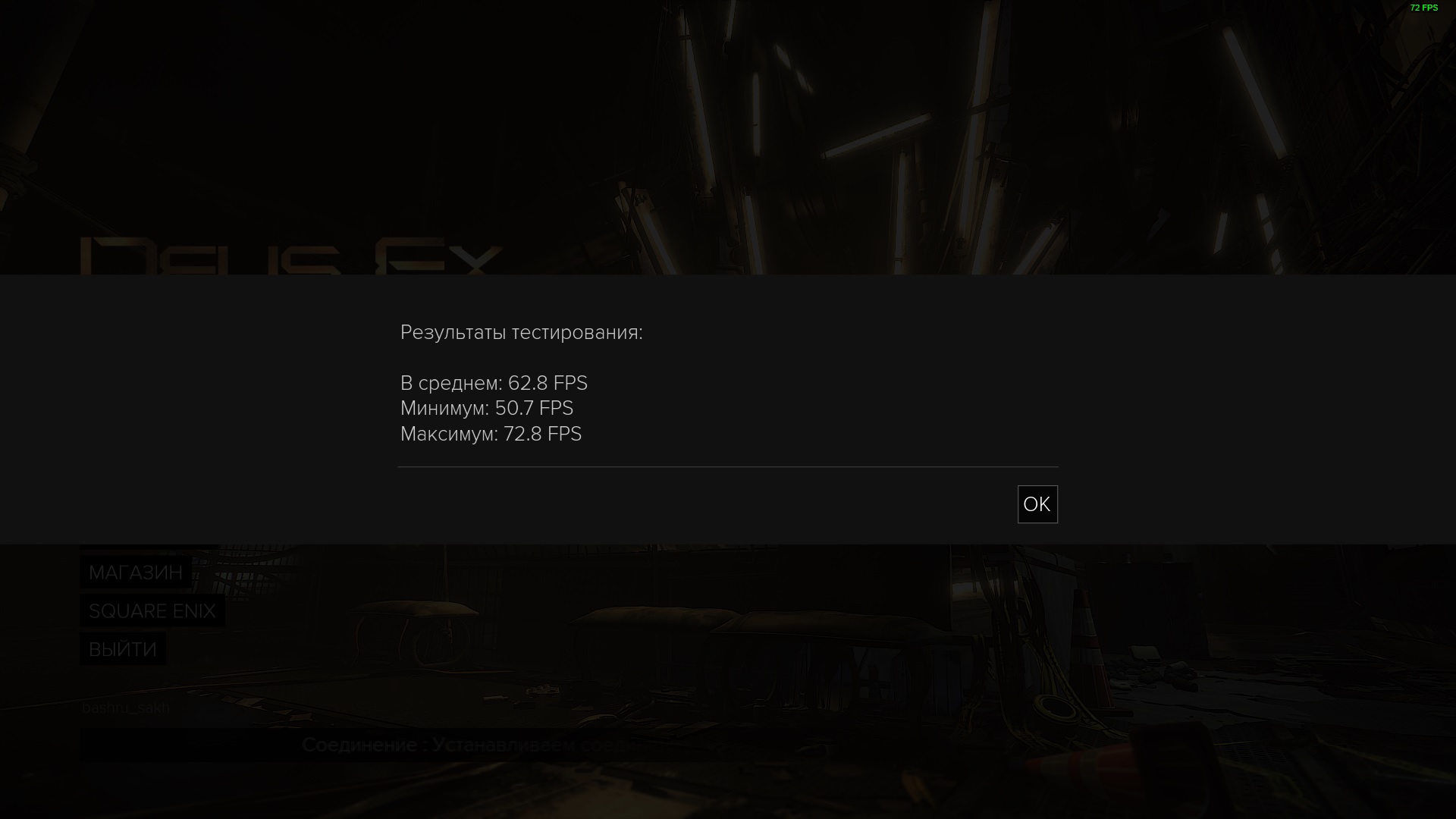Confirm benchmark results with OK button
The width and height of the screenshot is (1456, 819).
1037,504
